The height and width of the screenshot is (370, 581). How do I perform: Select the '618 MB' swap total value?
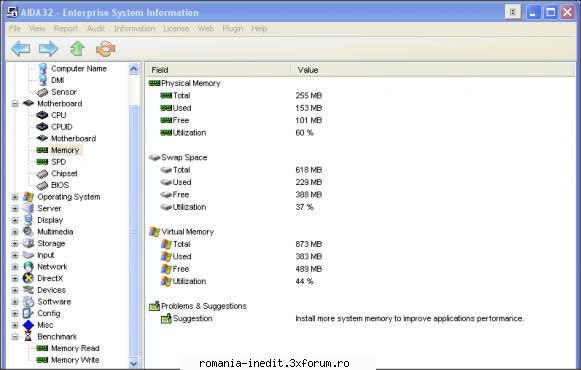point(309,170)
